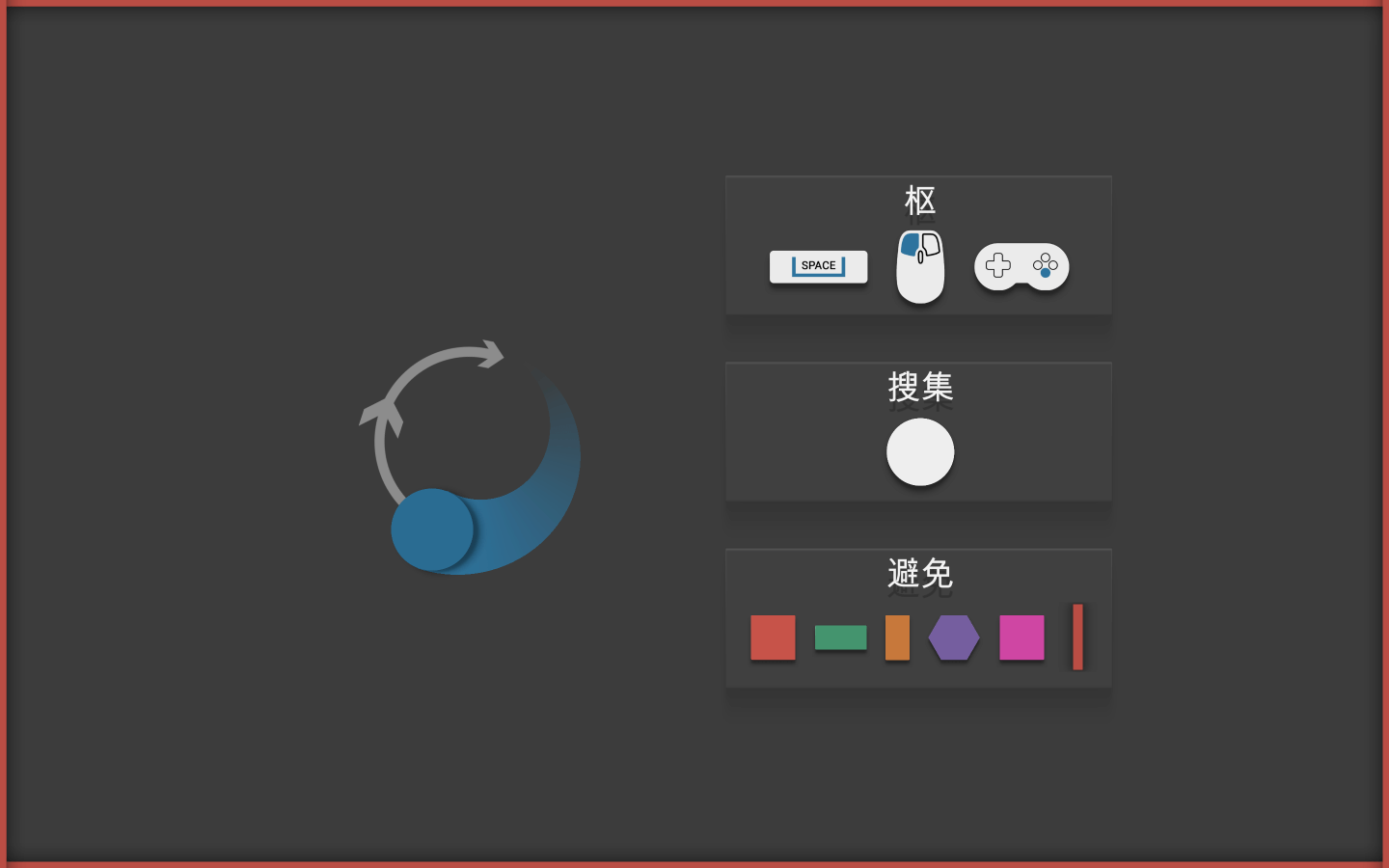Screen dimensions: 1389x868
Task: Click the red border at the top edge
Action: click(x=694, y=3)
